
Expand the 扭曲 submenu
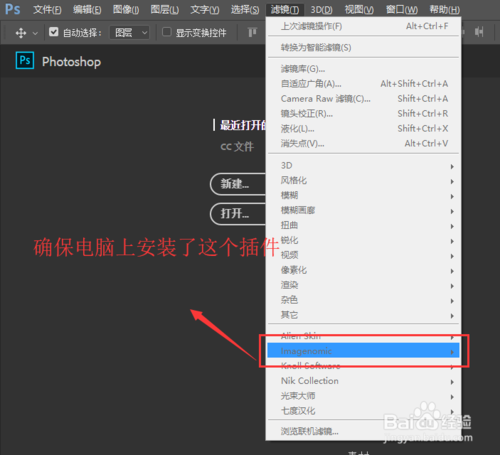(x=364, y=226)
